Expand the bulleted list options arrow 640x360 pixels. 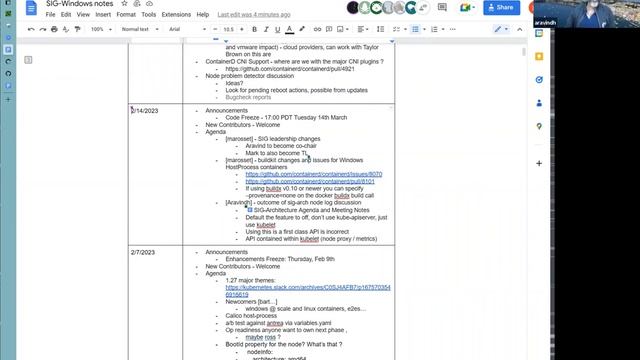(424, 29)
